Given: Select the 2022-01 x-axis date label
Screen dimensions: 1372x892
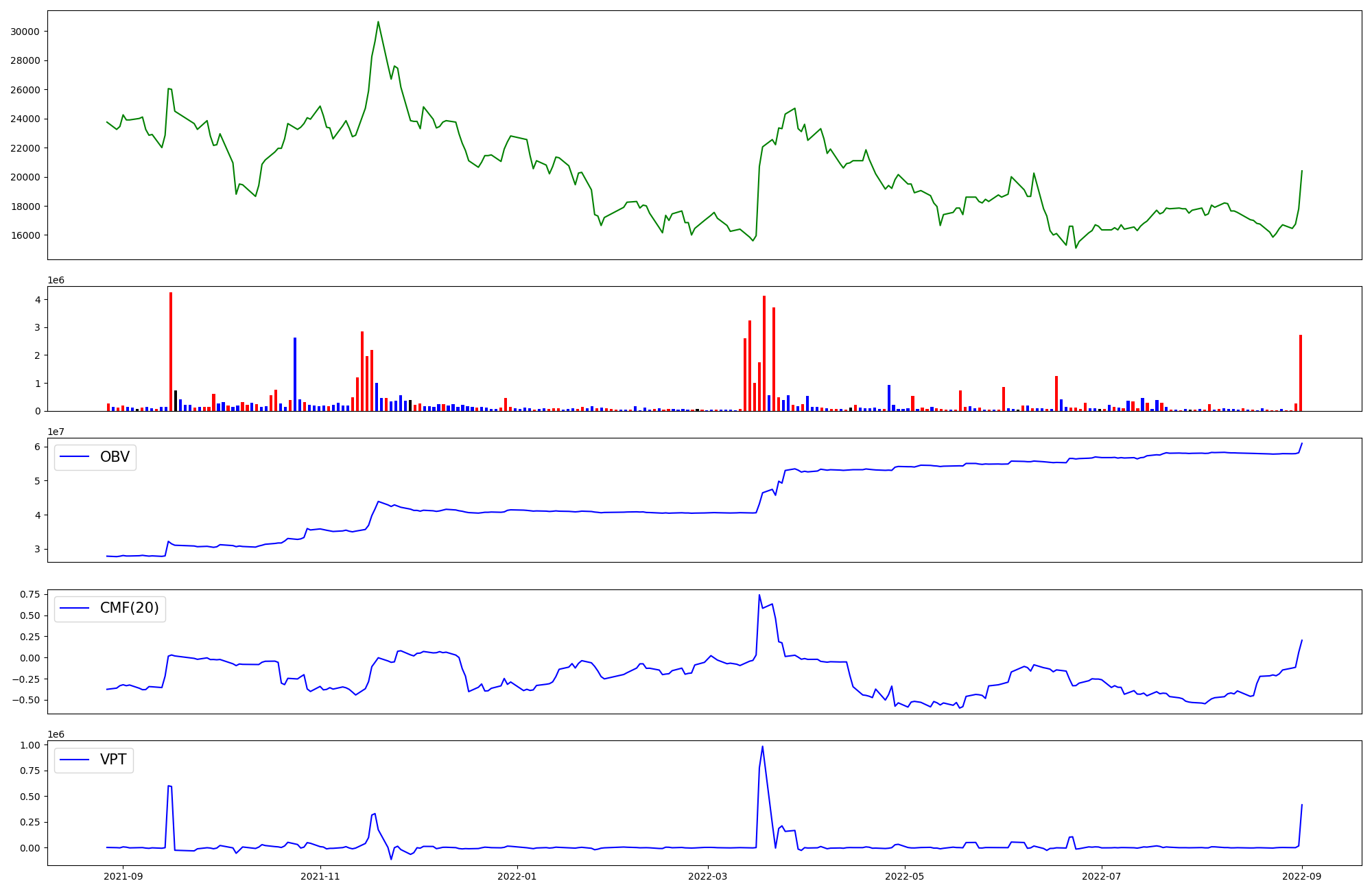Looking at the screenshot, I should click(x=517, y=876).
